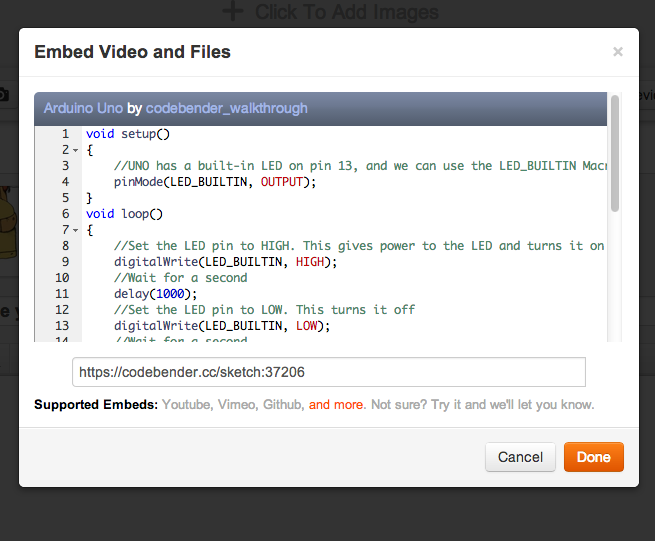Click the 'pinMode(LED_BUILTIN, OUTPUT);' line
This screenshot has width=655, height=541.
tap(215, 182)
